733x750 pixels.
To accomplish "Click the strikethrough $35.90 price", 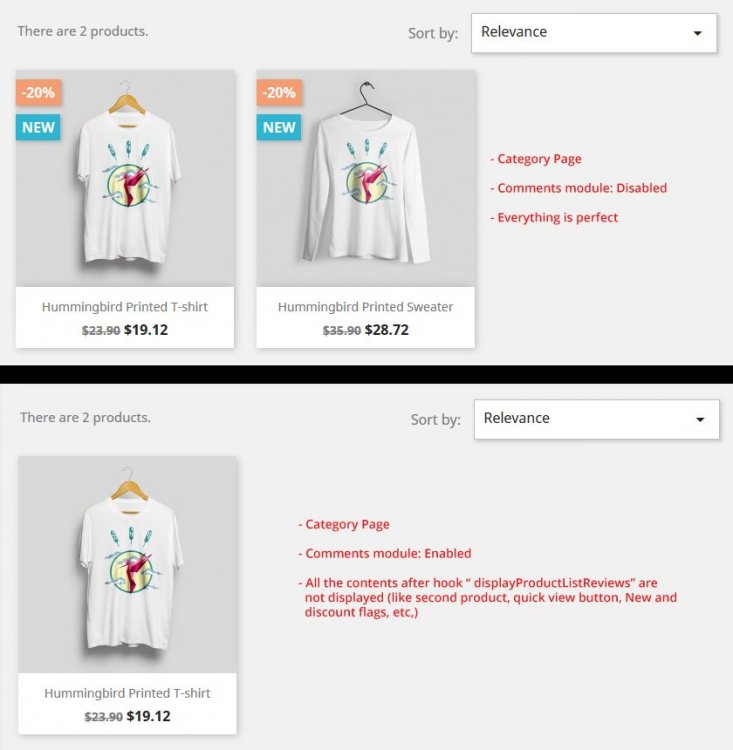I will 342,331.
